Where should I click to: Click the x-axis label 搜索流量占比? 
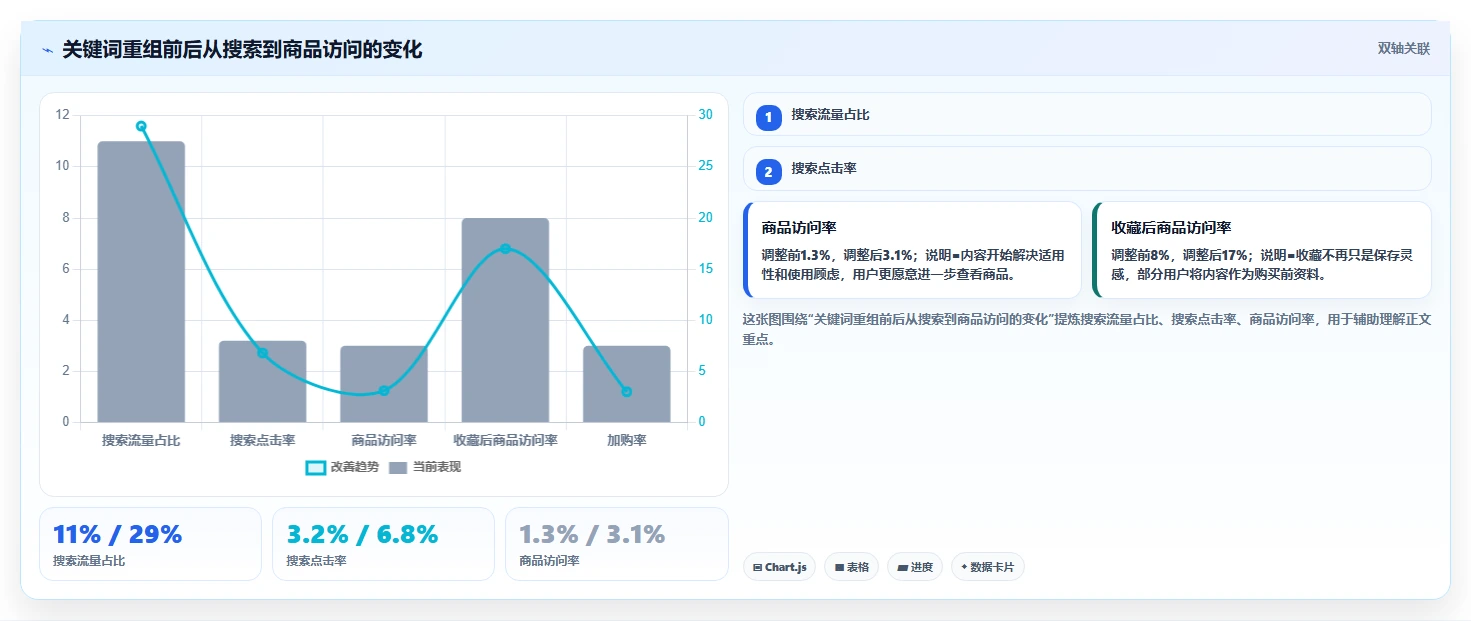pos(141,440)
